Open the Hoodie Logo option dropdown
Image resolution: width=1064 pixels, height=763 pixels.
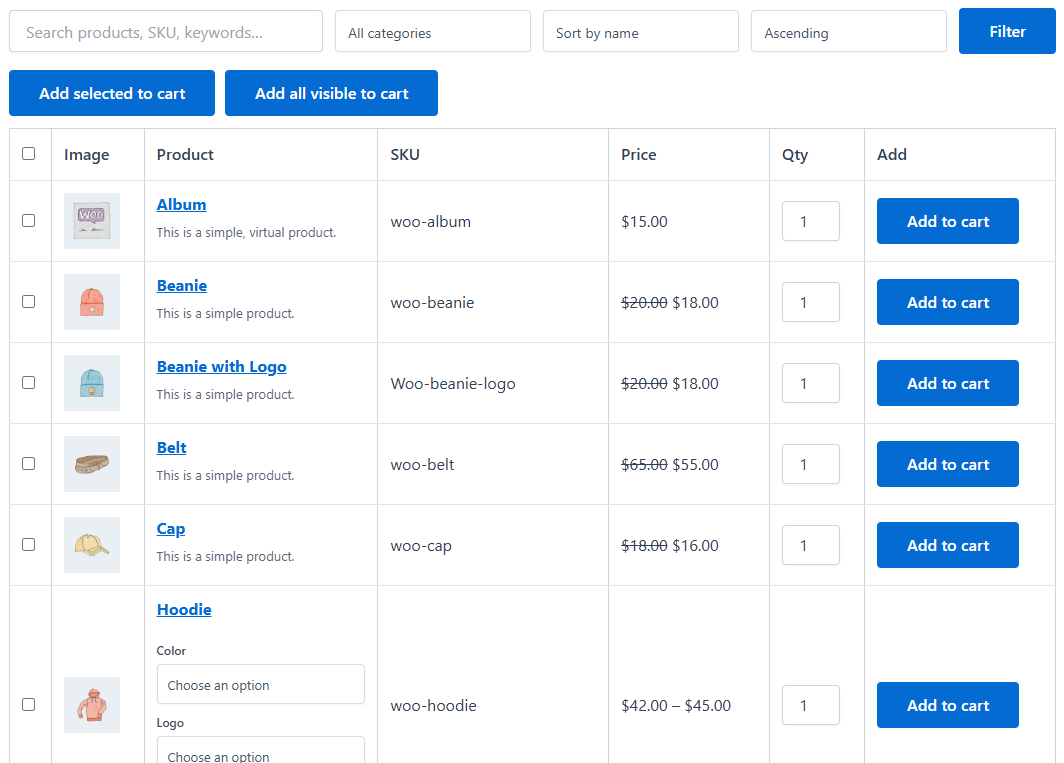pos(260,752)
